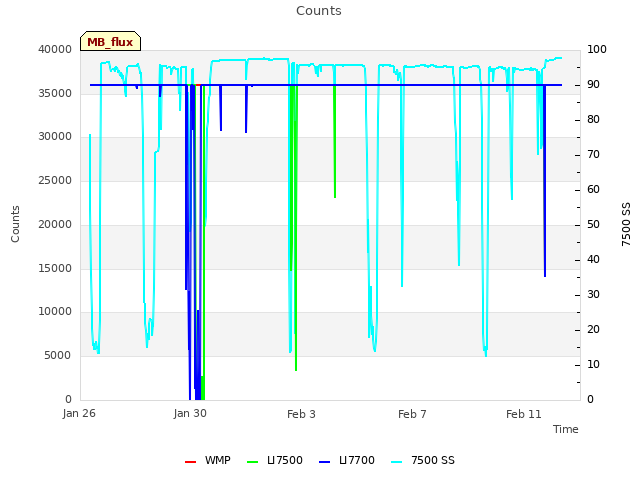The image size is (640, 480).
Task: Click the green LI7500 legend color marker
Action: [253, 462]
